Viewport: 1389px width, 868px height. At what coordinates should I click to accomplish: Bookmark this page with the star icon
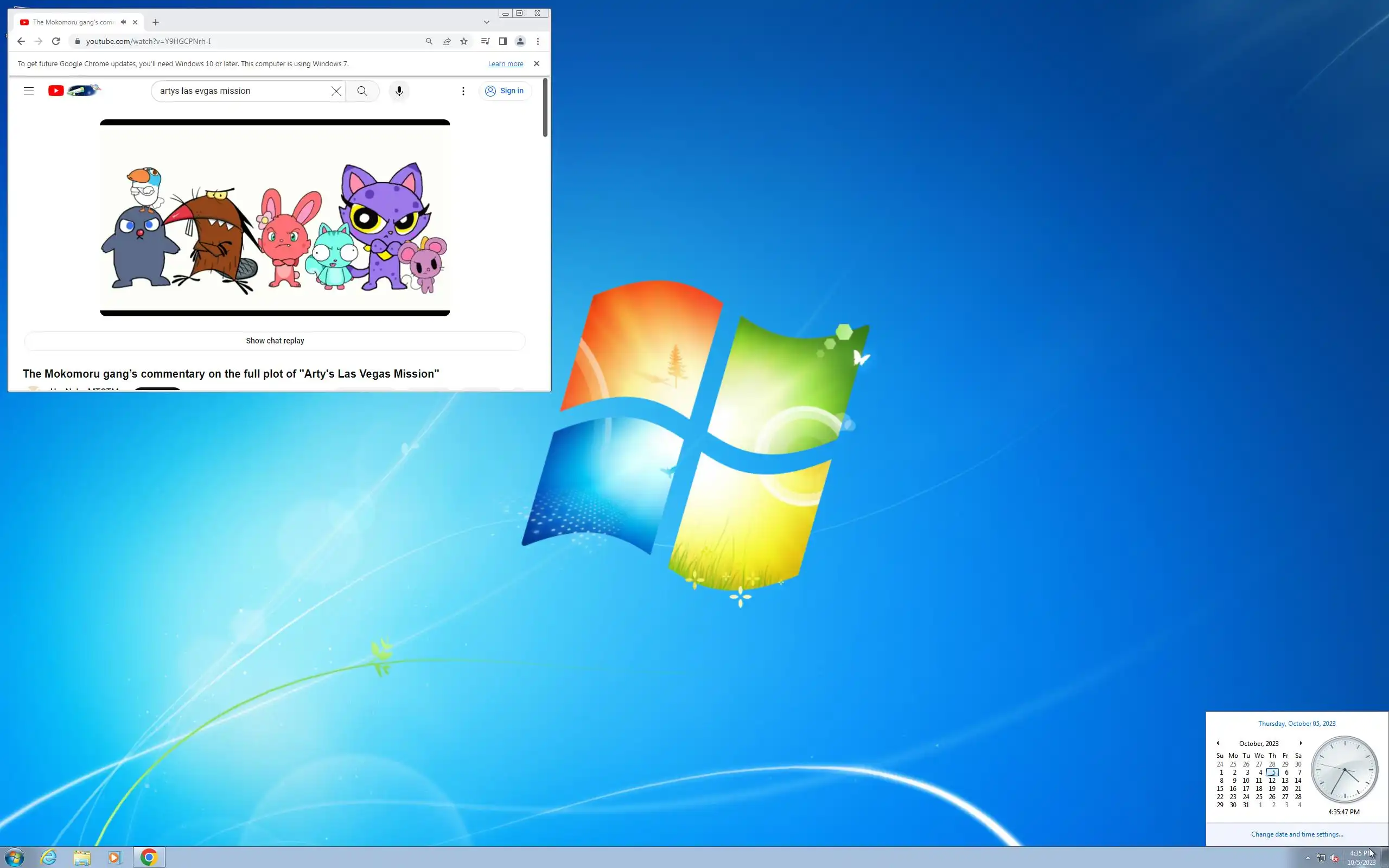pyautogui.click(x=464, y=41)
